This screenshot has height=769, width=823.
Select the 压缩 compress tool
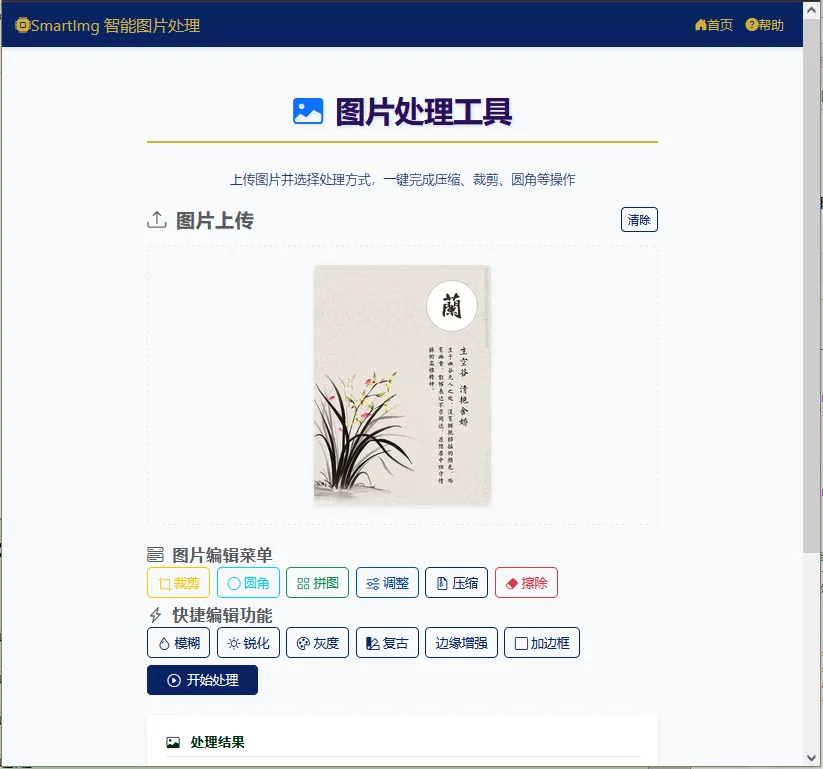coord(457,582)
